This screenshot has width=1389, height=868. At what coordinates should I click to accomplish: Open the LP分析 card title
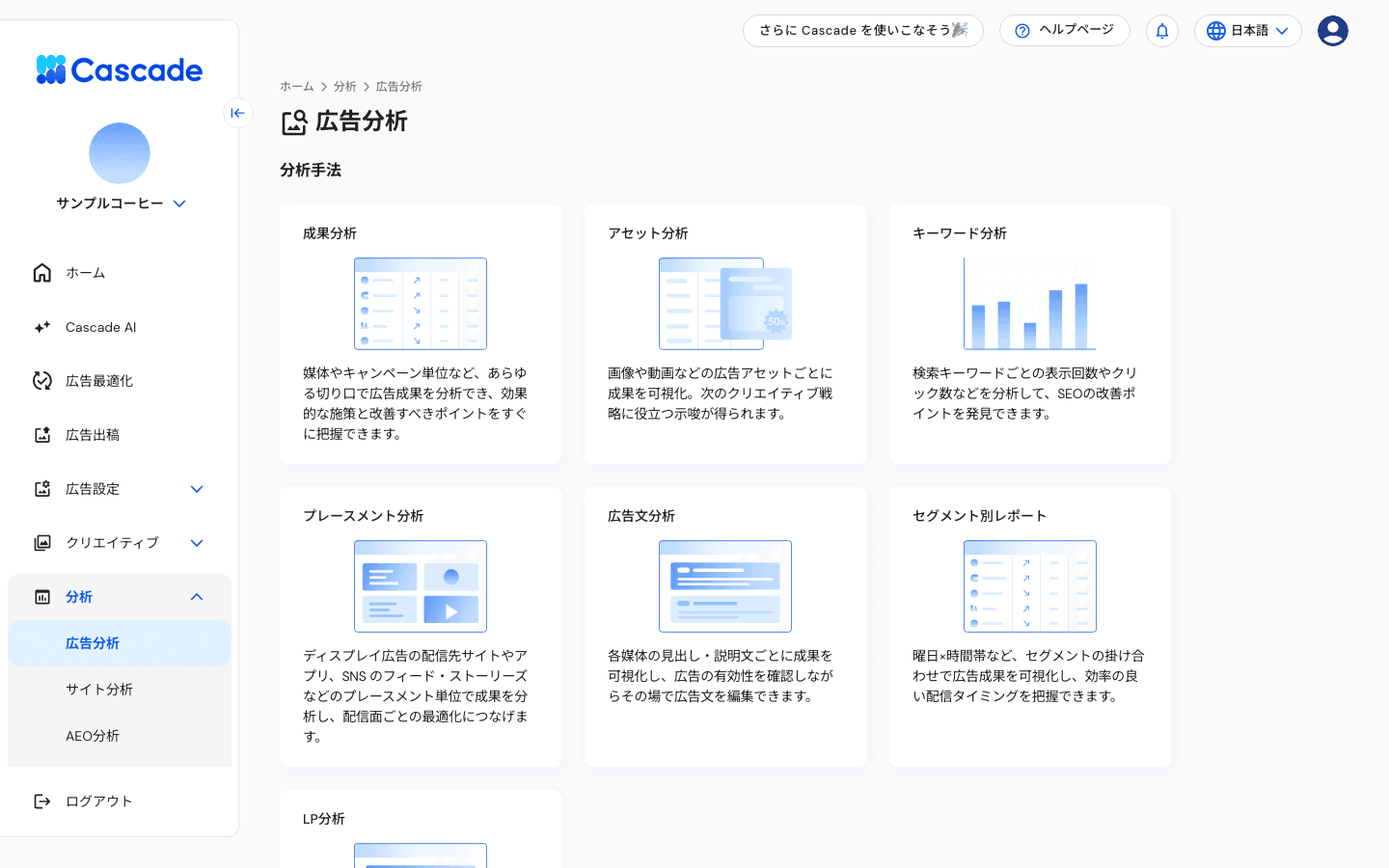tap(324, 819)
